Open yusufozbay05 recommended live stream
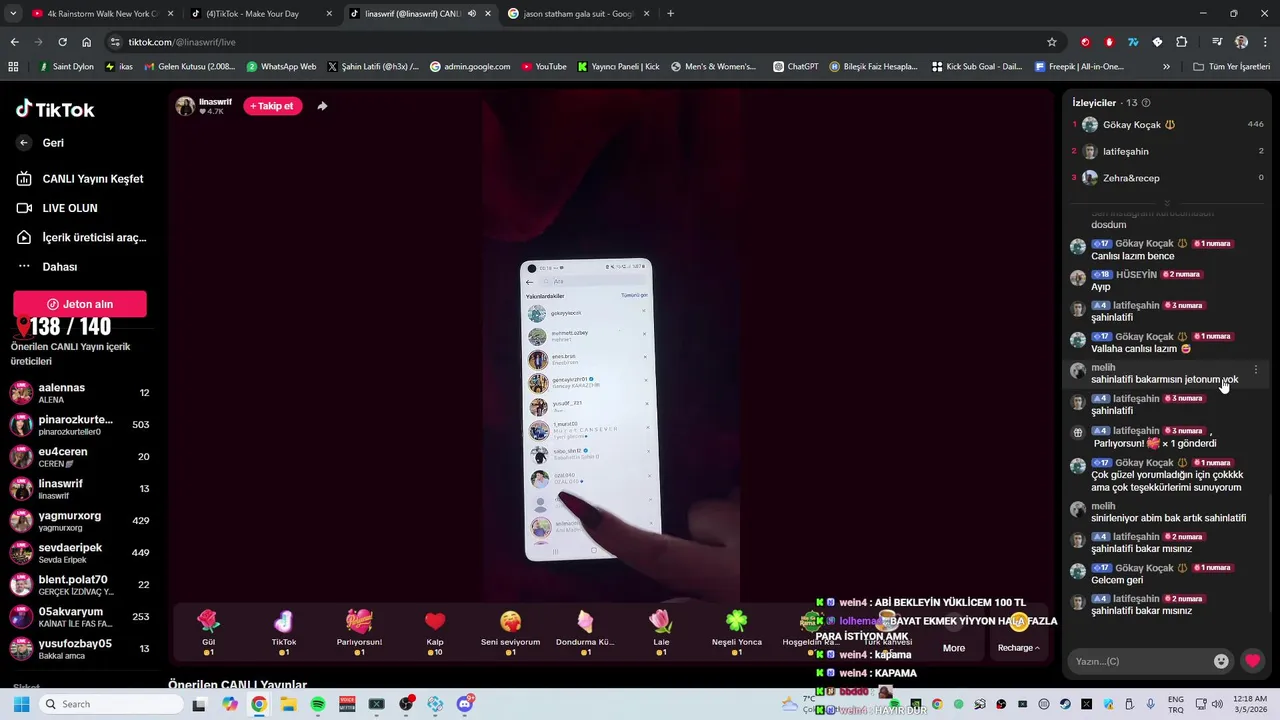Image resolution: width=1280 pixels, height=720 pixels. pyautogui.click(x=80, y=649)
